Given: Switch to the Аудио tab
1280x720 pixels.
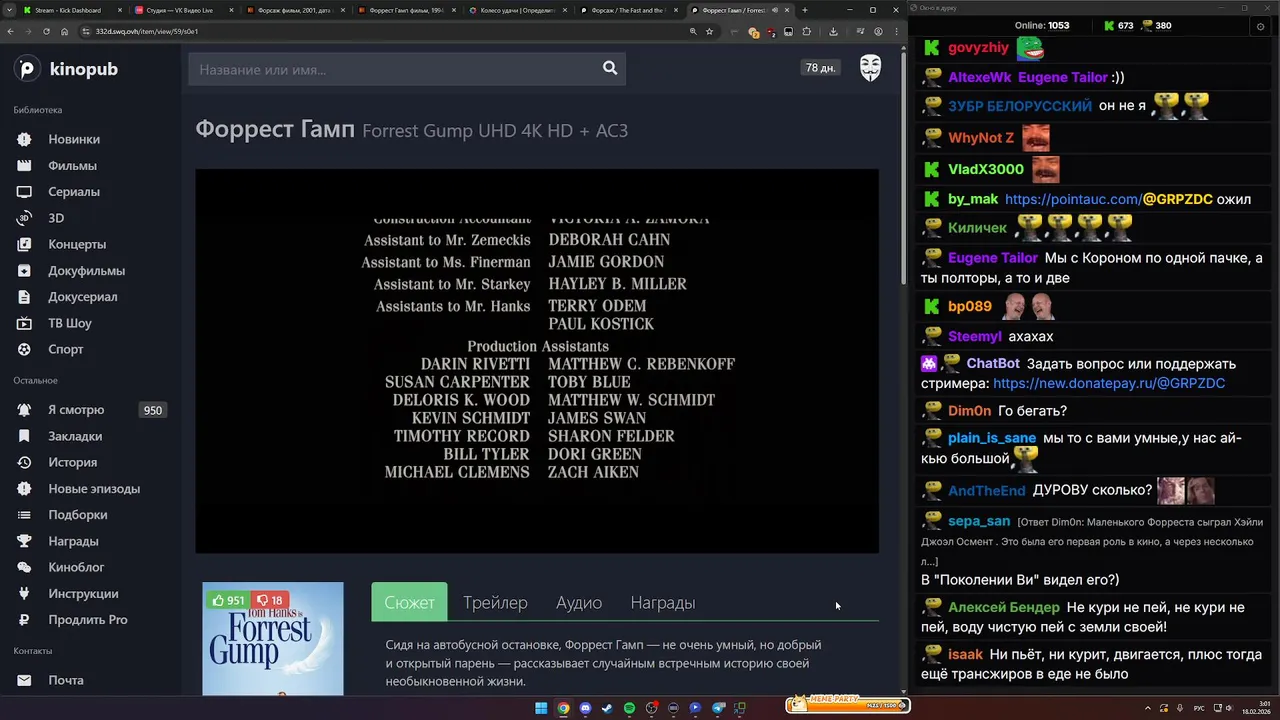Looking at the screenshot, I should (x=579, y=602).
